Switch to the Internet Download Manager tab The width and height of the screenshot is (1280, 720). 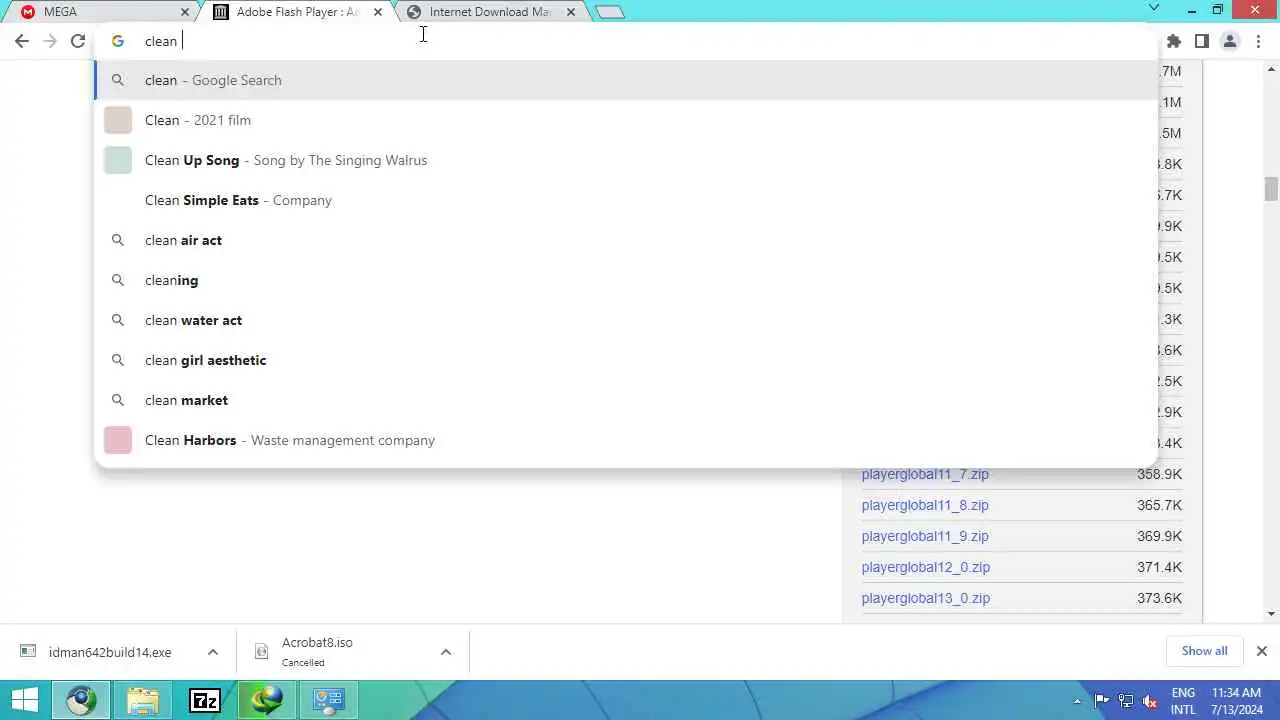(489, 12)
